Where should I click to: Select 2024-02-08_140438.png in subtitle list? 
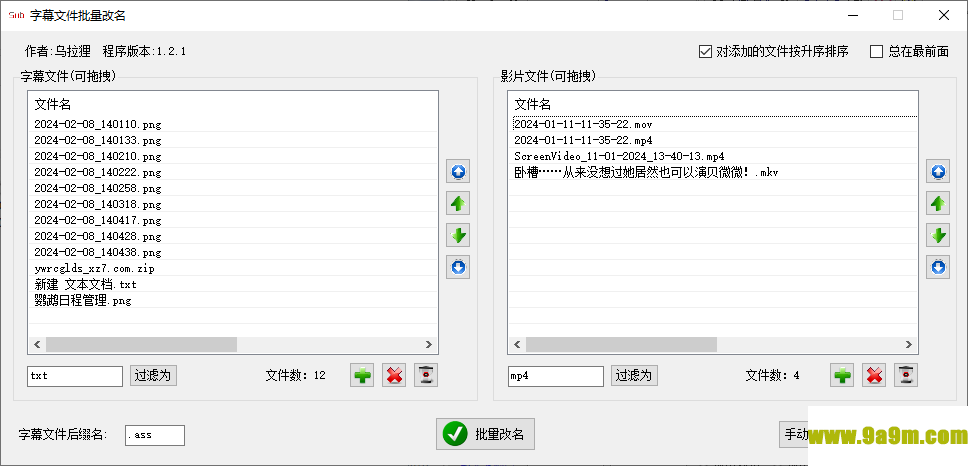(x=233, y=252)
